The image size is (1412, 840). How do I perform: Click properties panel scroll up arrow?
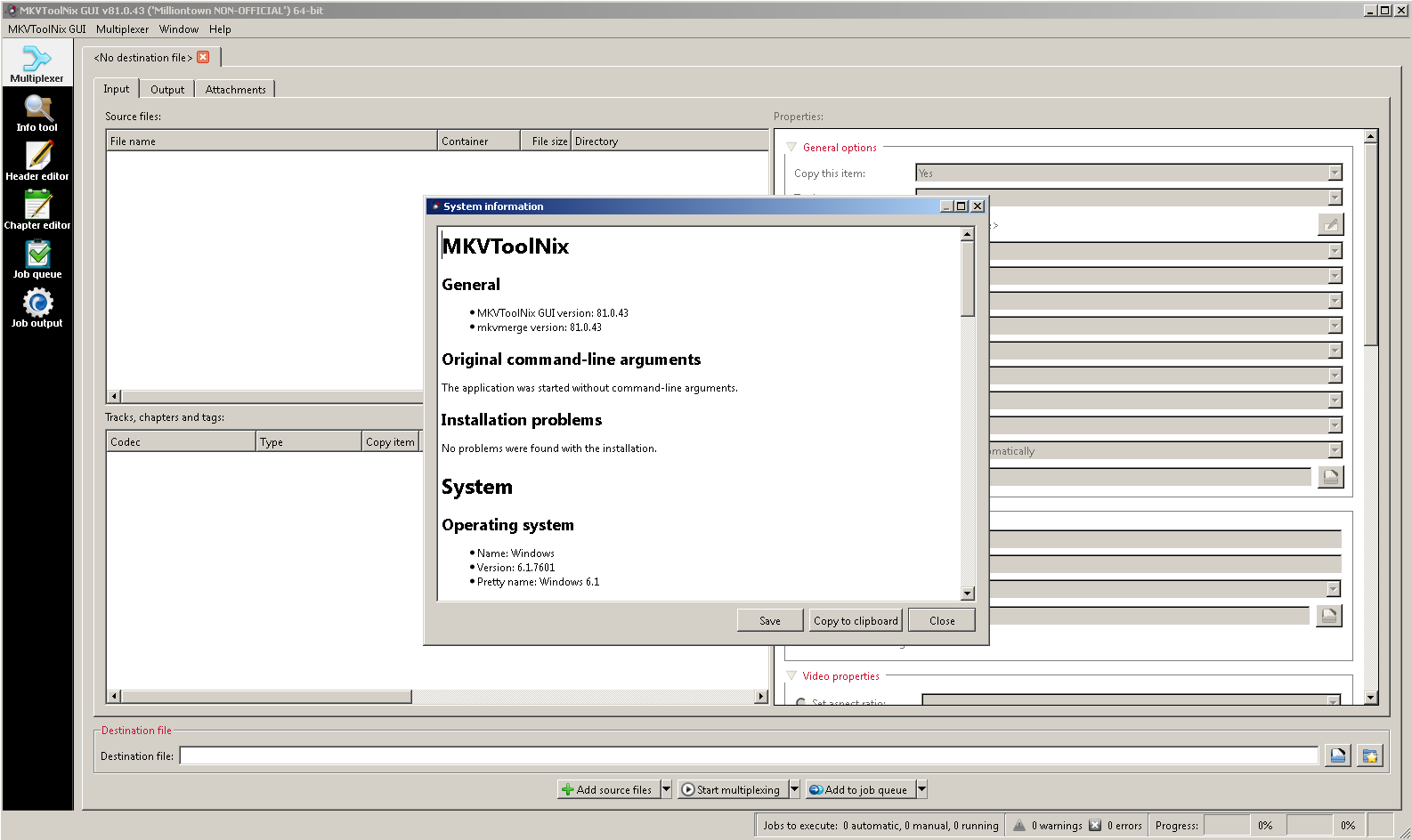click(1371, 136)
